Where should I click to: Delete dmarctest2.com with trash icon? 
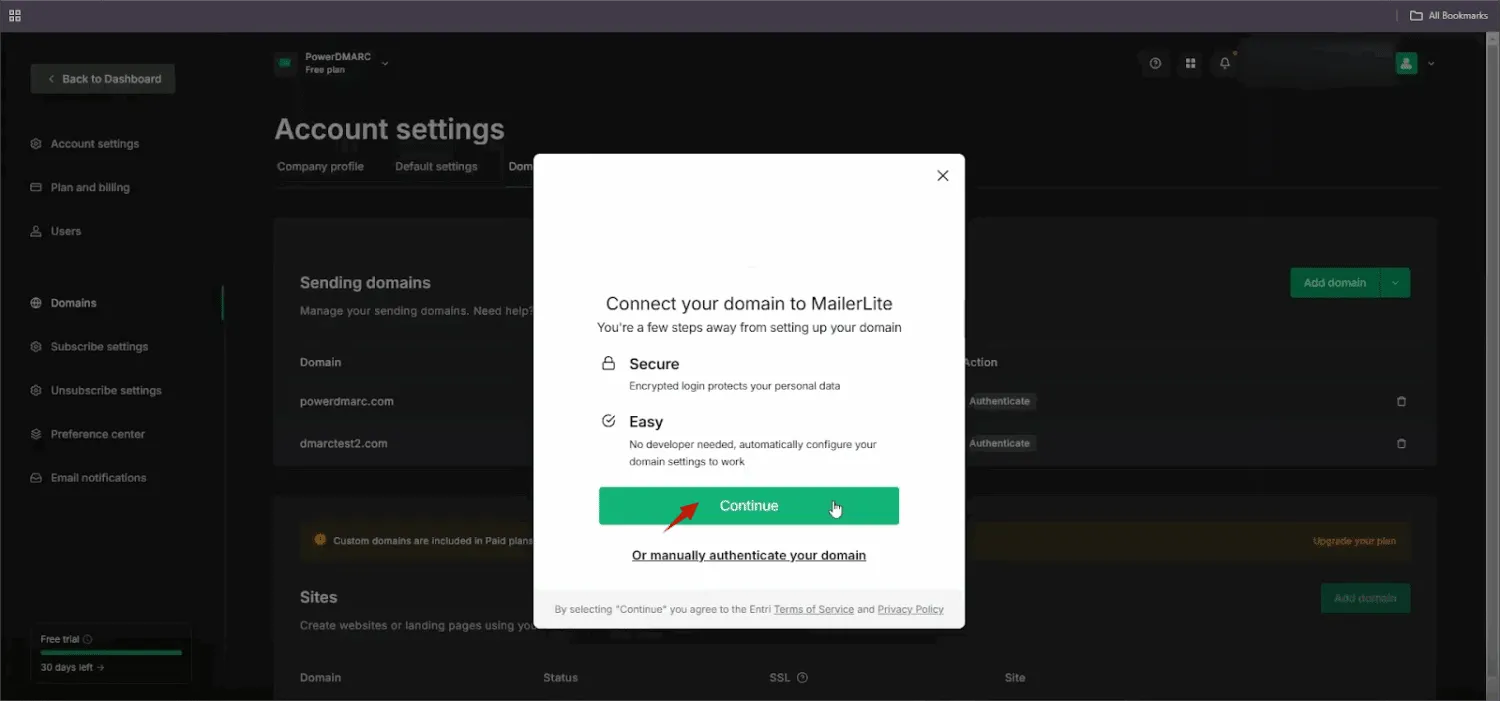coord(1401,443)
